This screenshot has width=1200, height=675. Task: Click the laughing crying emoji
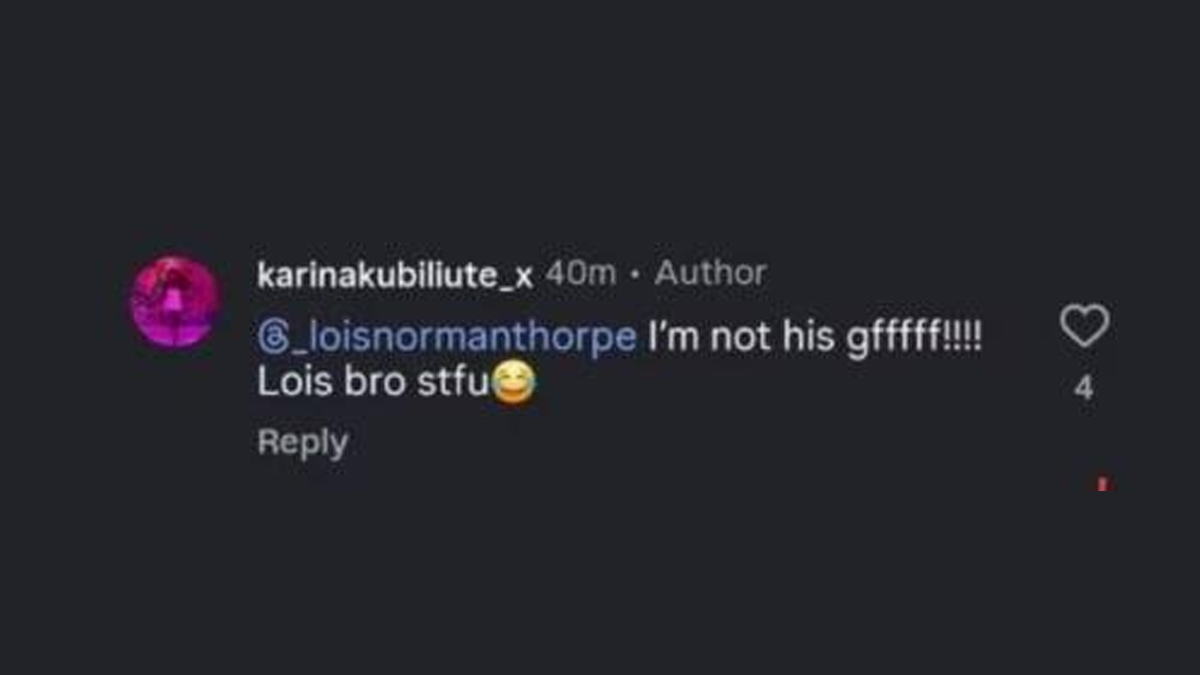(513, 385)
